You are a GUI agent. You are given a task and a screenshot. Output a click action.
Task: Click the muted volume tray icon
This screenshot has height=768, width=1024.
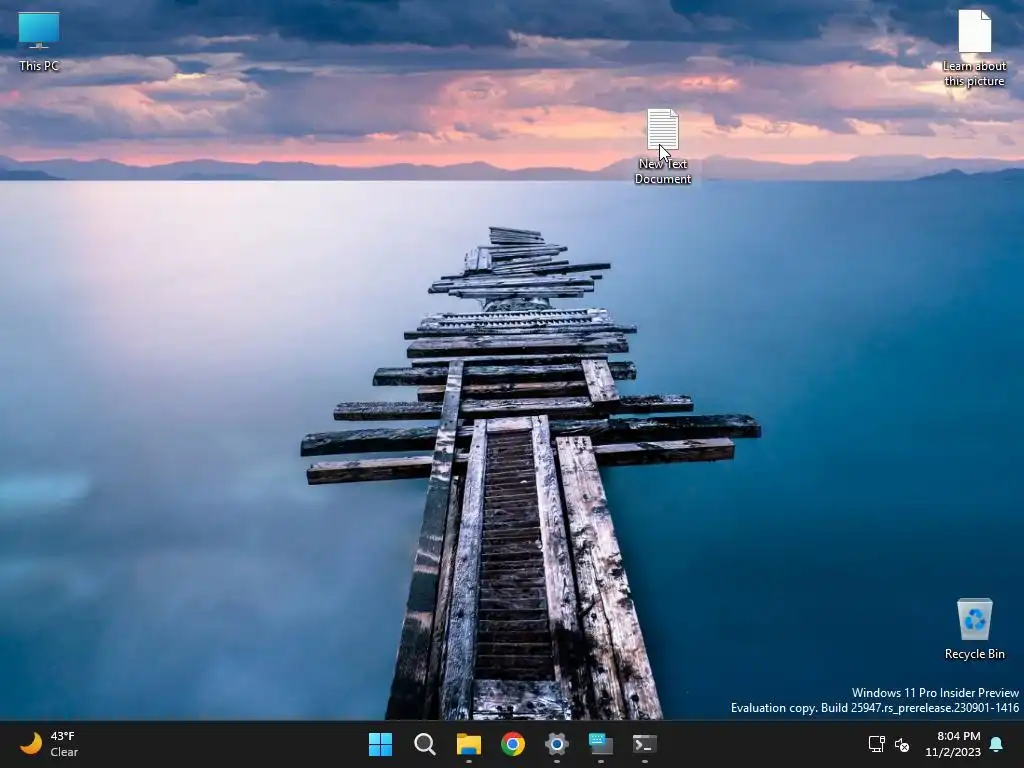click(x=902, y=744)
